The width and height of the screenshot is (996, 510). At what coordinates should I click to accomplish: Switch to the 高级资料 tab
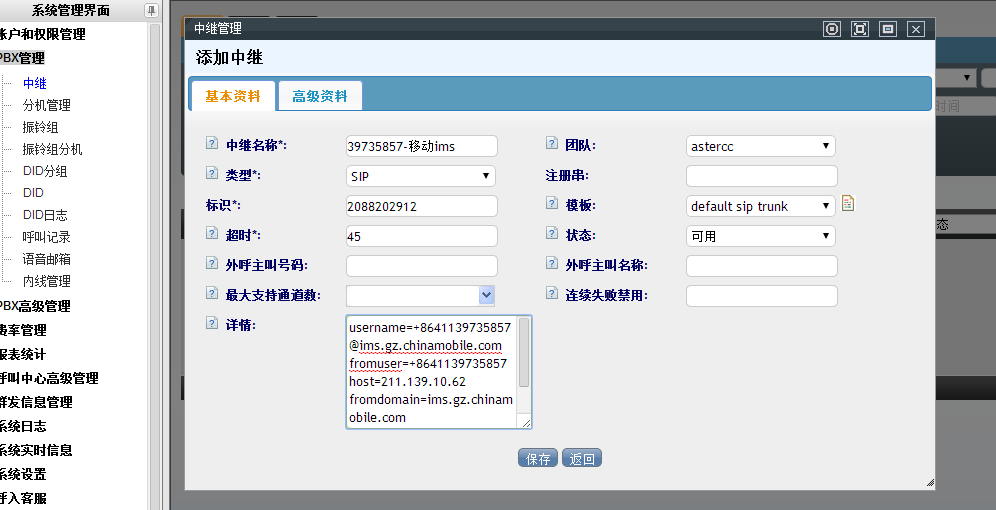click(320, 96)
